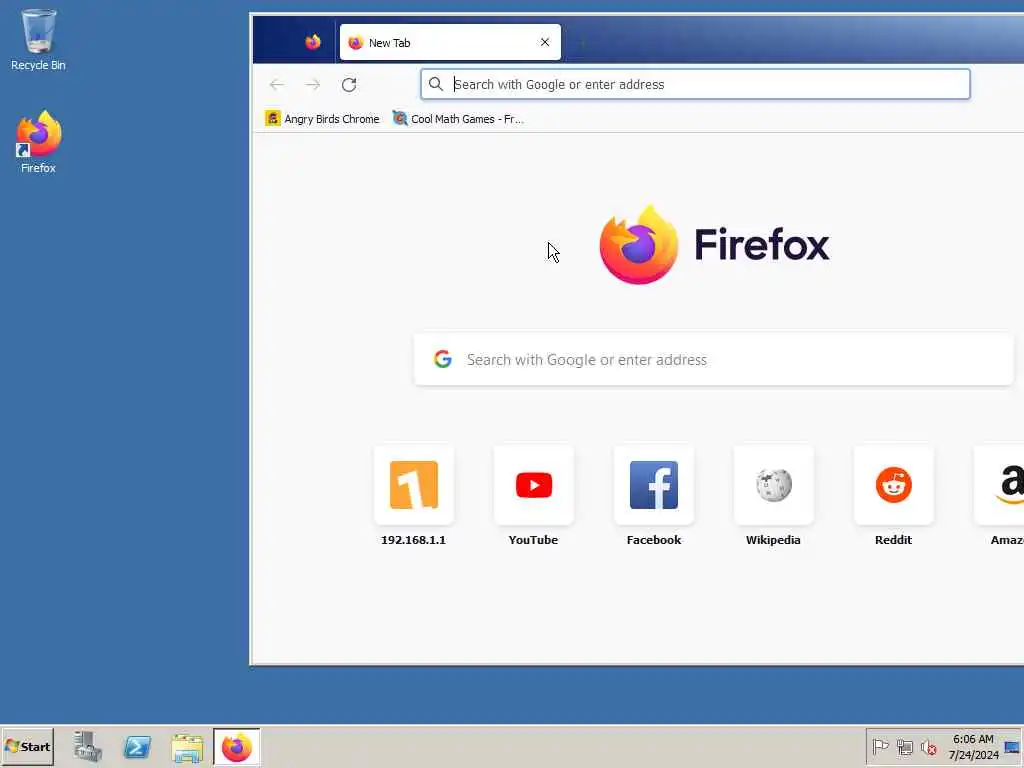Click the YouTube label text

click(x=534, y=540)
